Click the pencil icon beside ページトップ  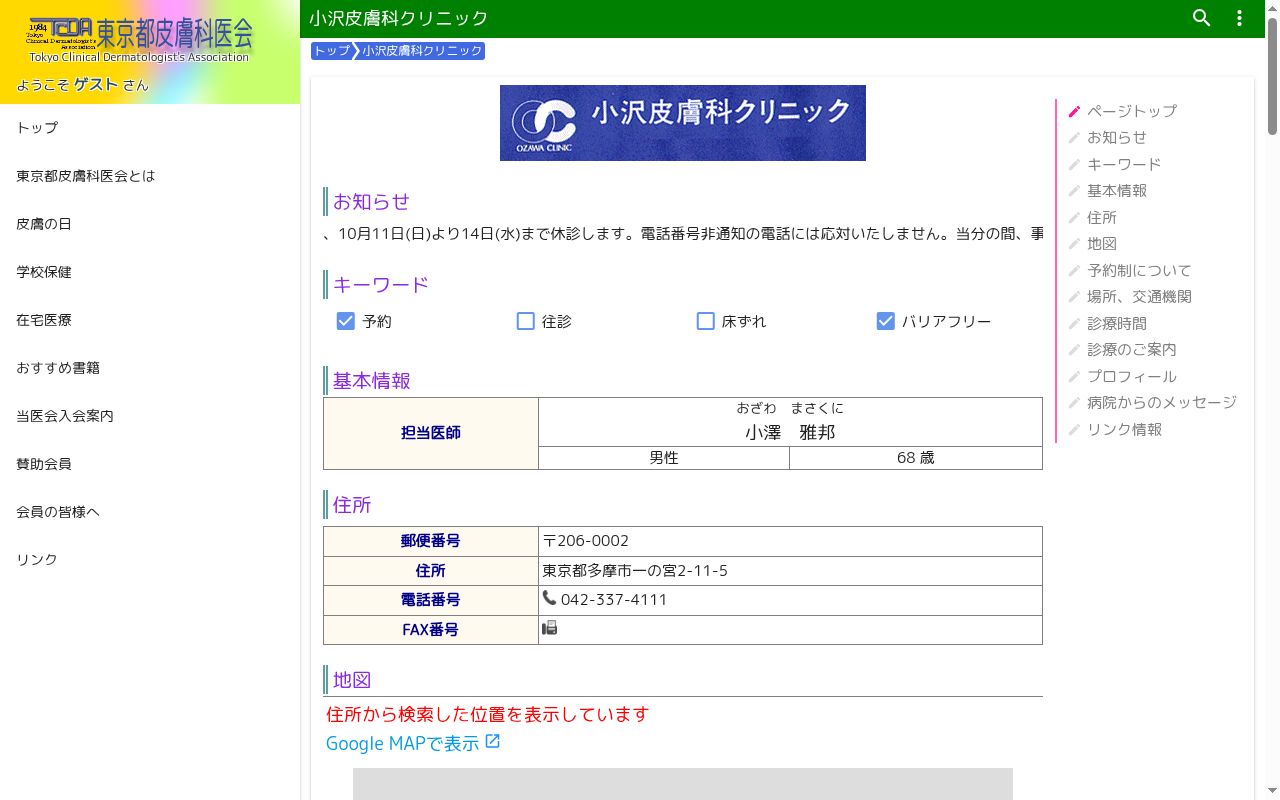[x=1075, y=111]
